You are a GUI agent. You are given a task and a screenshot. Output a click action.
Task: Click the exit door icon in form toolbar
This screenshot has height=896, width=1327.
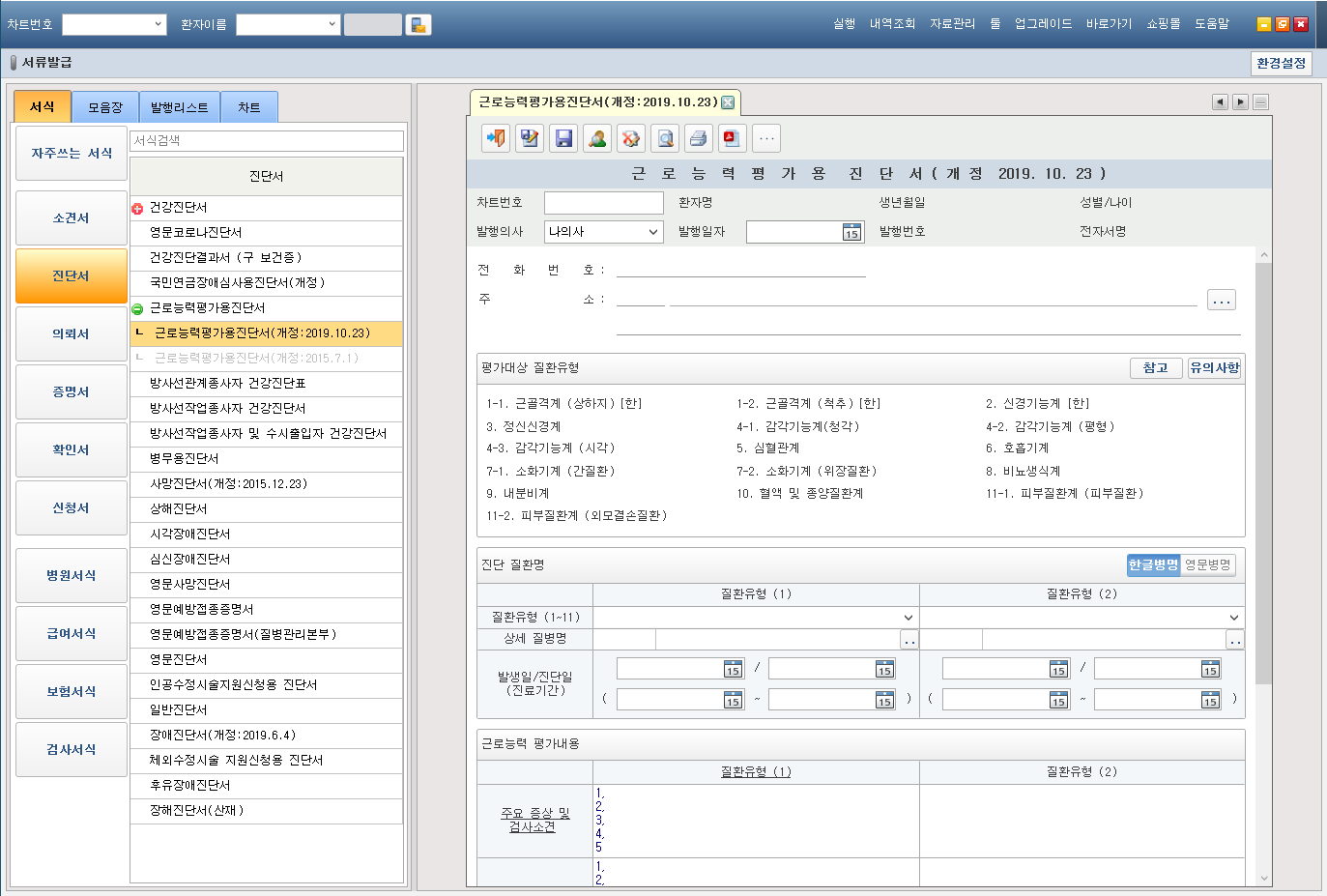click(x=496, y=138)
